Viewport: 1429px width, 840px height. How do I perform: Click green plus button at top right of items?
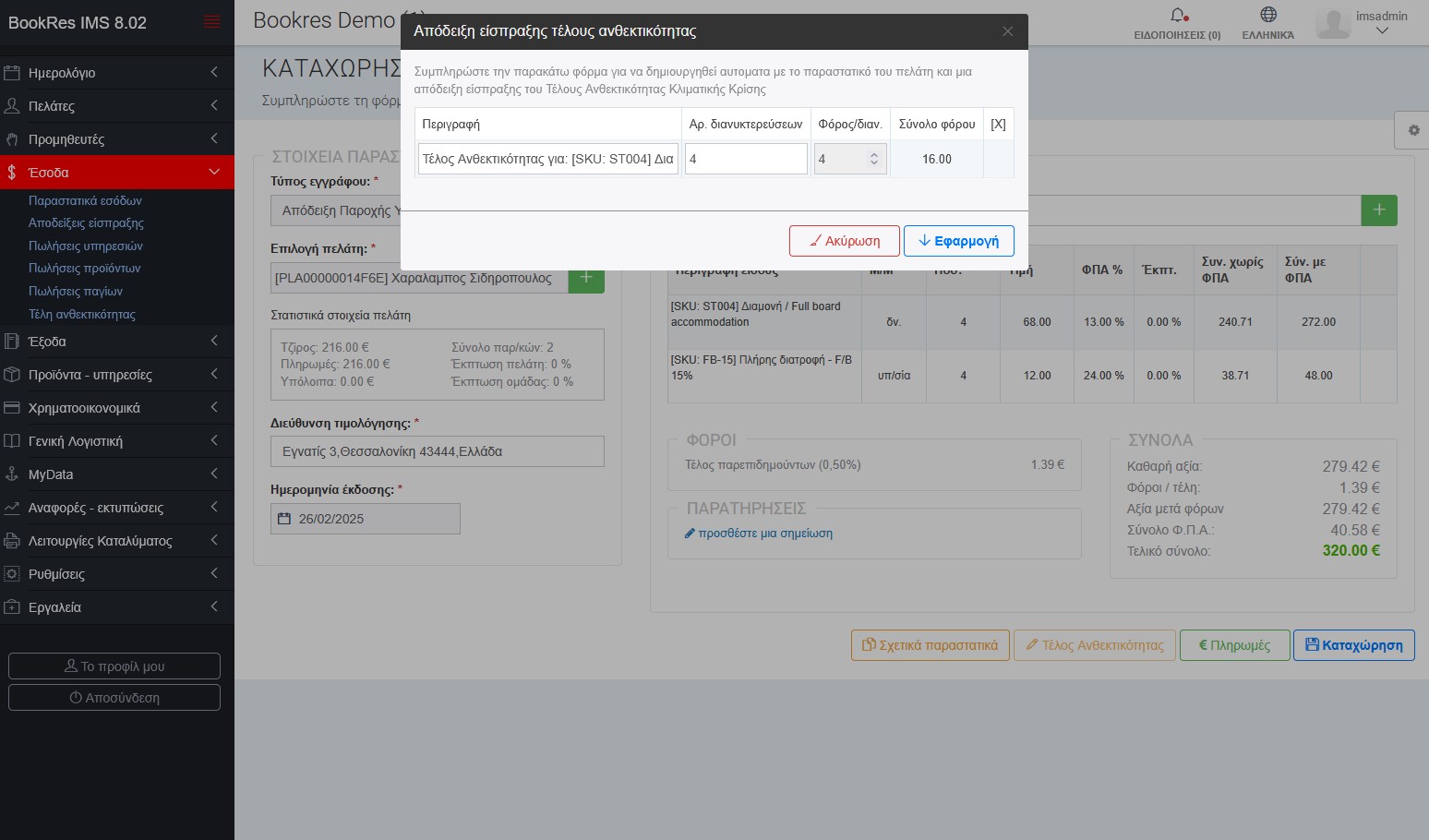[x=1378, y=210]
